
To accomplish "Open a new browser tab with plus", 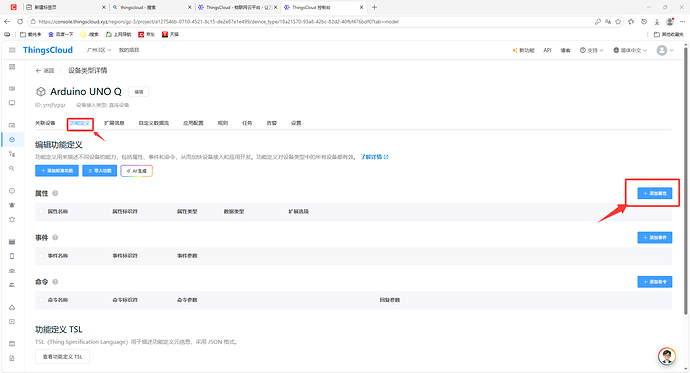I will pos(374,7).
